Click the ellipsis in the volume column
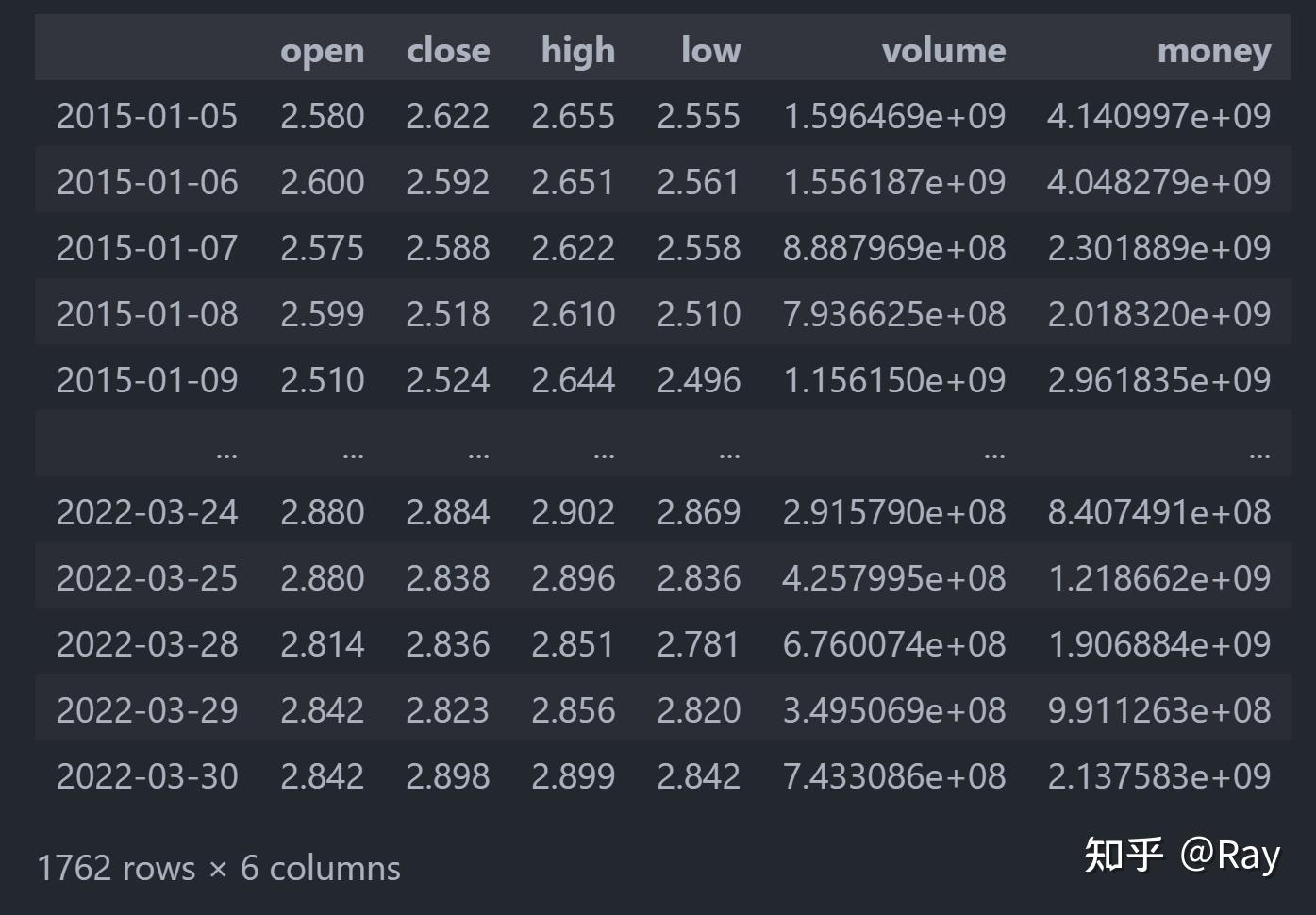Screen dimensions: 1316x915 993,455
